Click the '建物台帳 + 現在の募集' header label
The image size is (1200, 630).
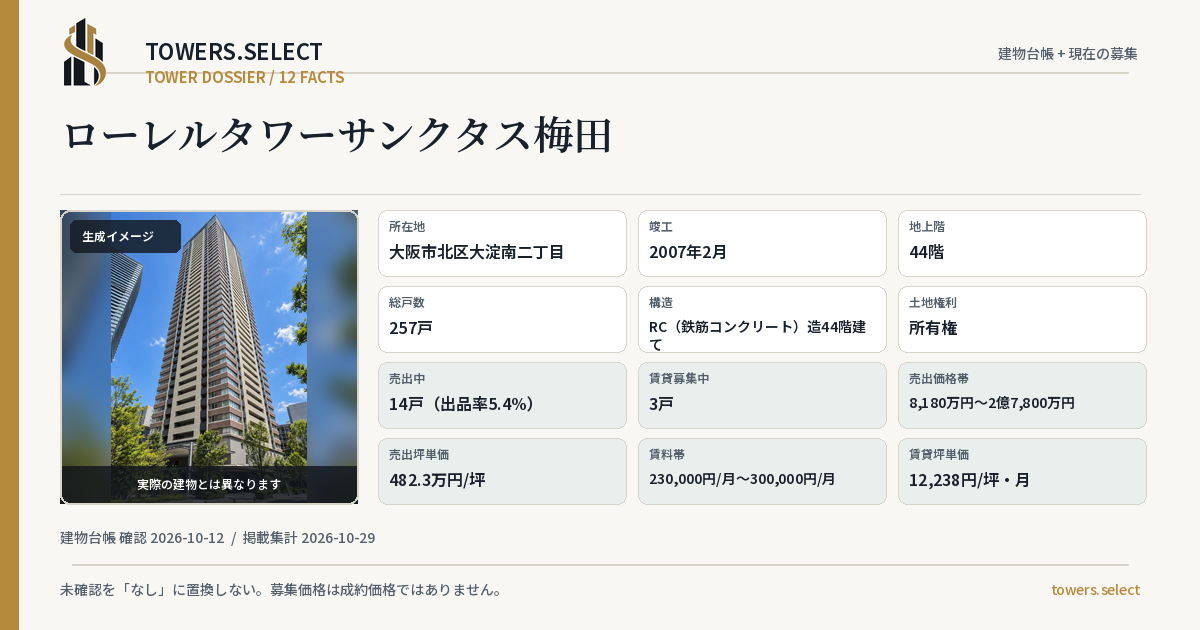tap(1068, 53)
